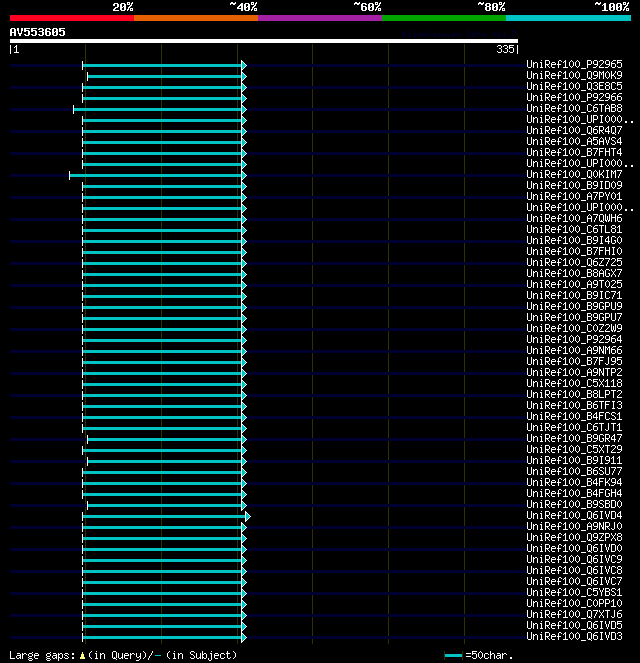The image size is (640, 663).
Task: Select the UniRef100_B4FK94 label
Action: click(574, 482)
